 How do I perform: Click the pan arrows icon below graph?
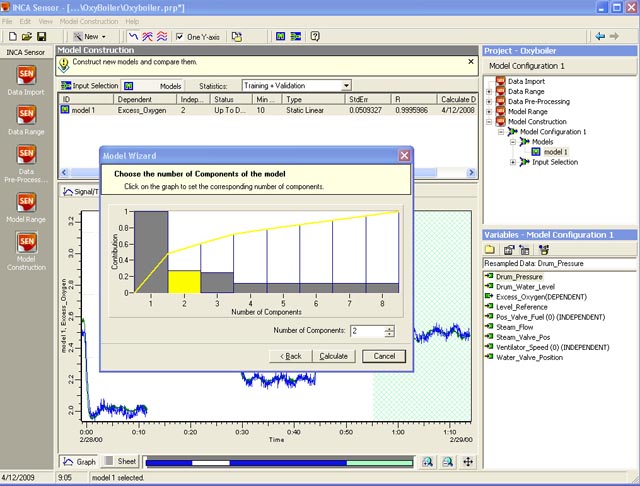click(x=468, y=461)
